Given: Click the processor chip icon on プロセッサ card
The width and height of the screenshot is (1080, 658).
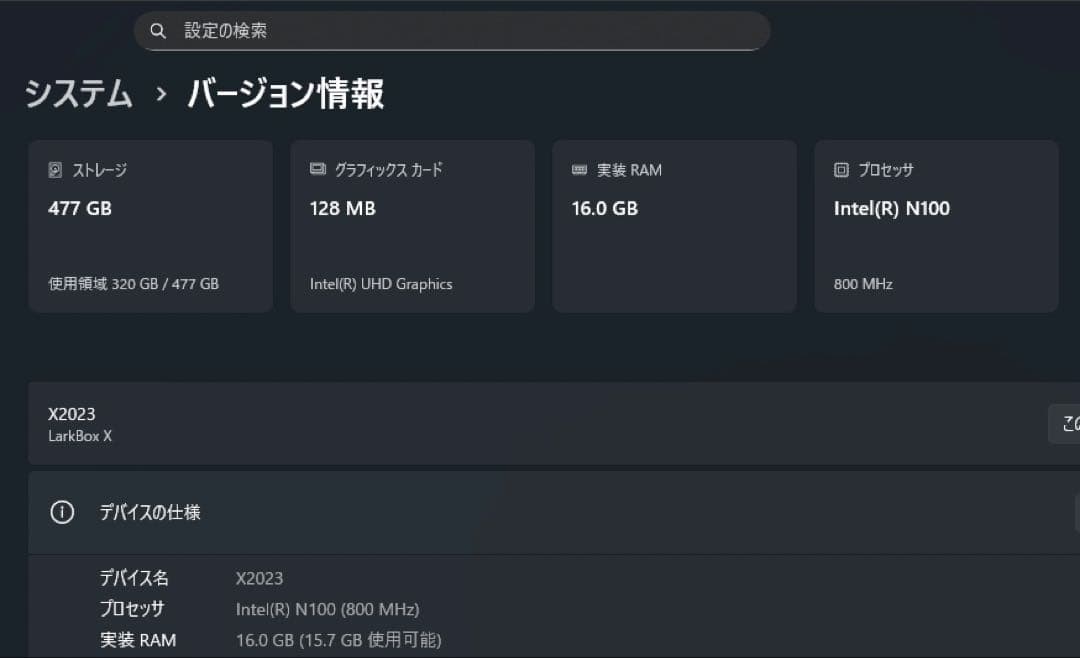Looking at the screenshot, I should pos(840,169).
